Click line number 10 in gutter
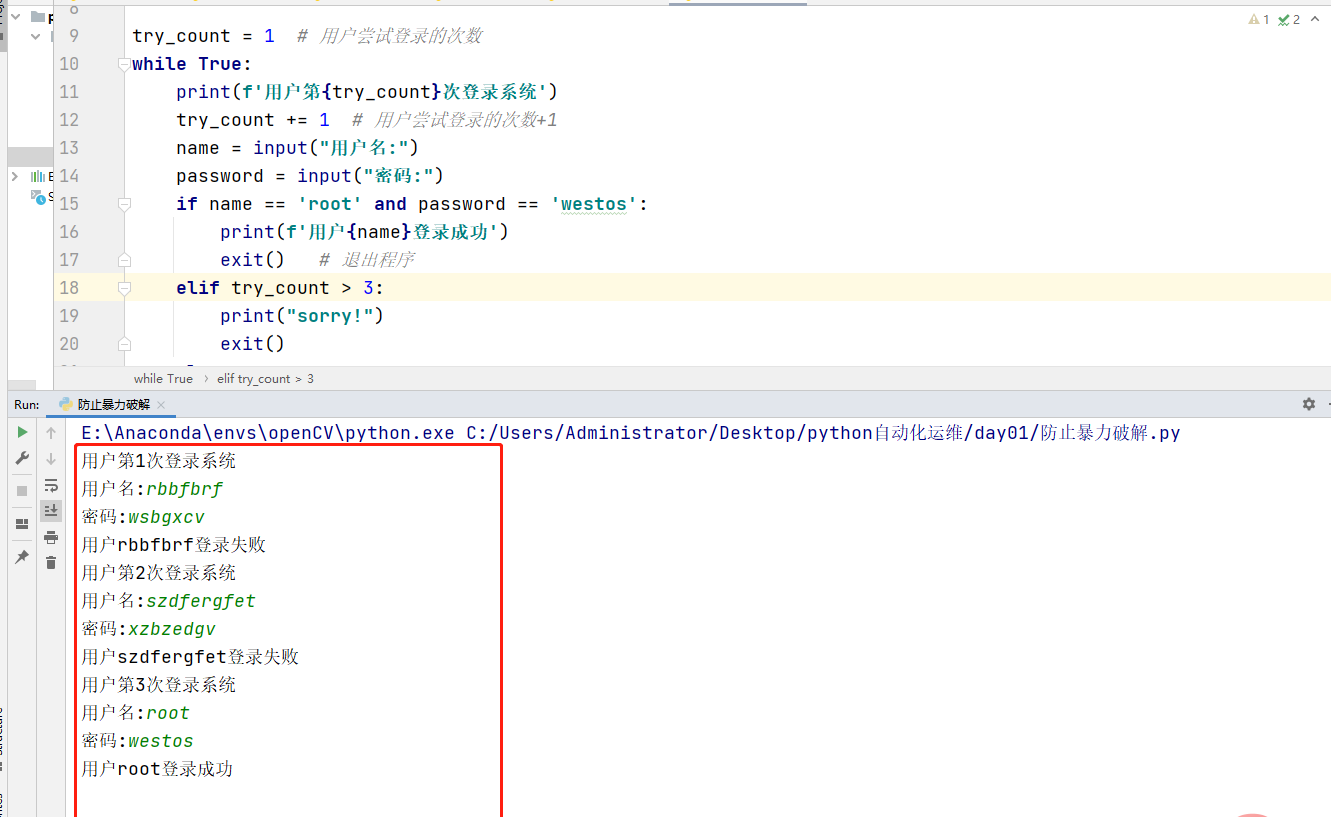The height and width of the screenshot is (817, 1331). coord(68,64)
